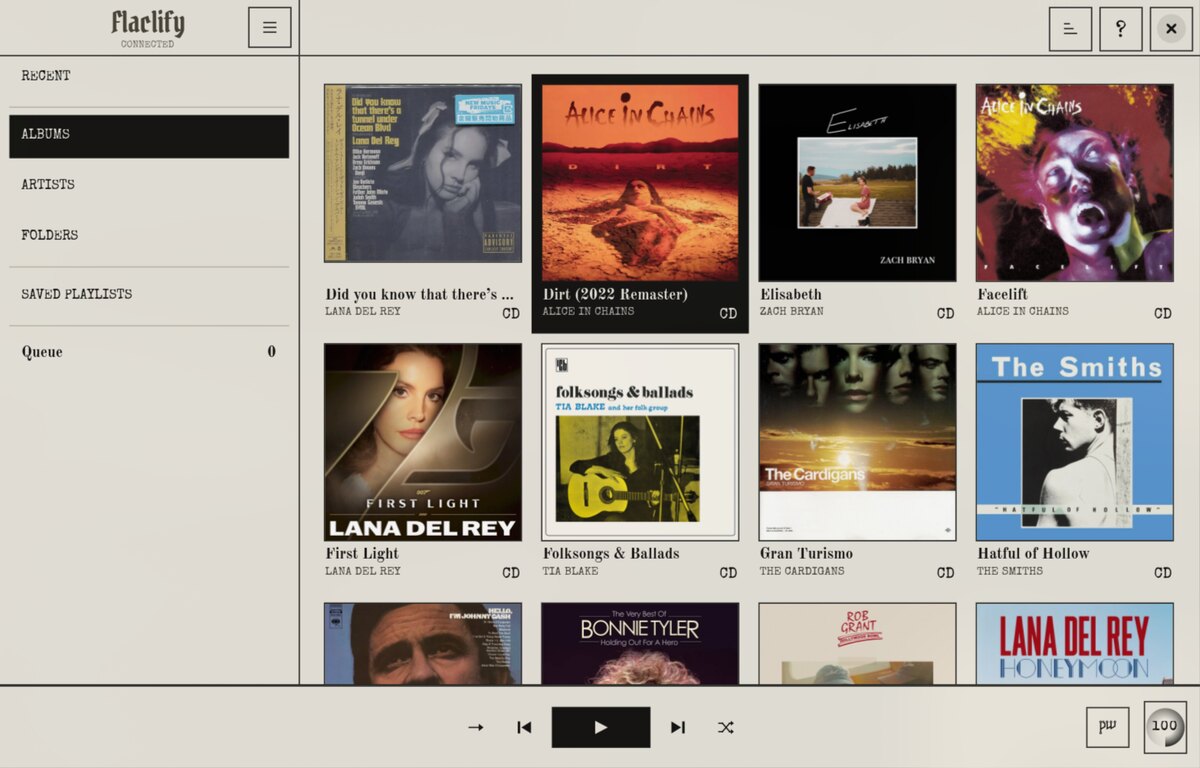Click the CD badge on the Facelift album
This screenshot has height=768, width=1200.
[1162, 314]
